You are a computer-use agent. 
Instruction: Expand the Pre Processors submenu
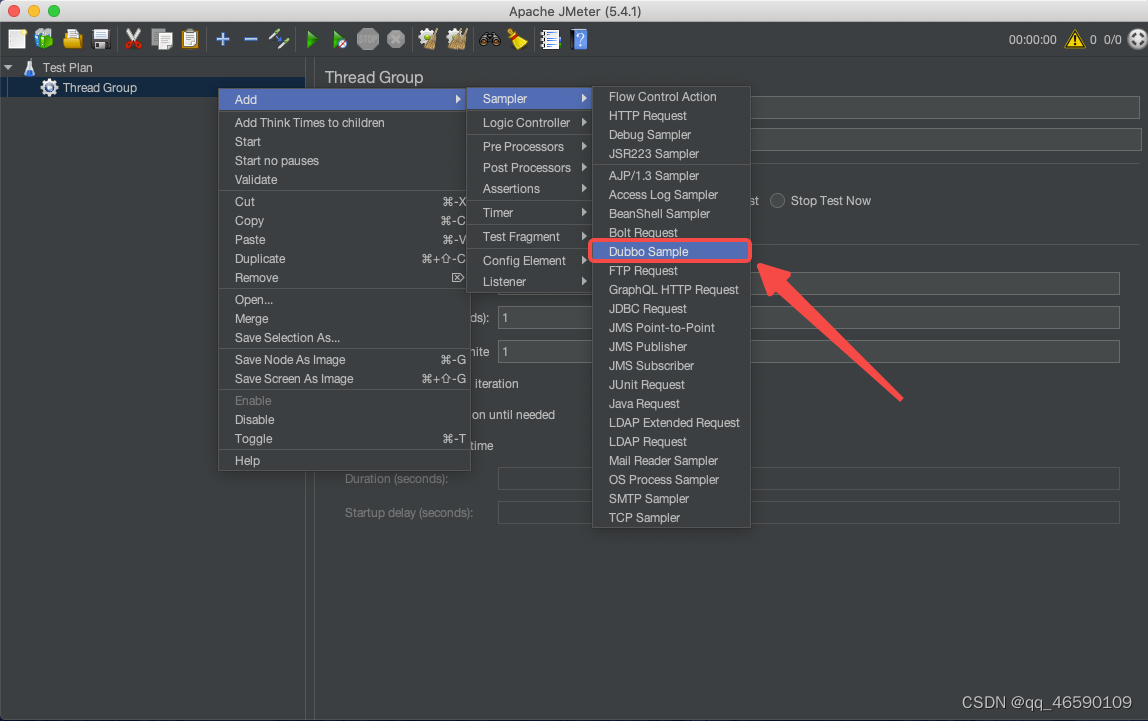(x=530, y=146)
